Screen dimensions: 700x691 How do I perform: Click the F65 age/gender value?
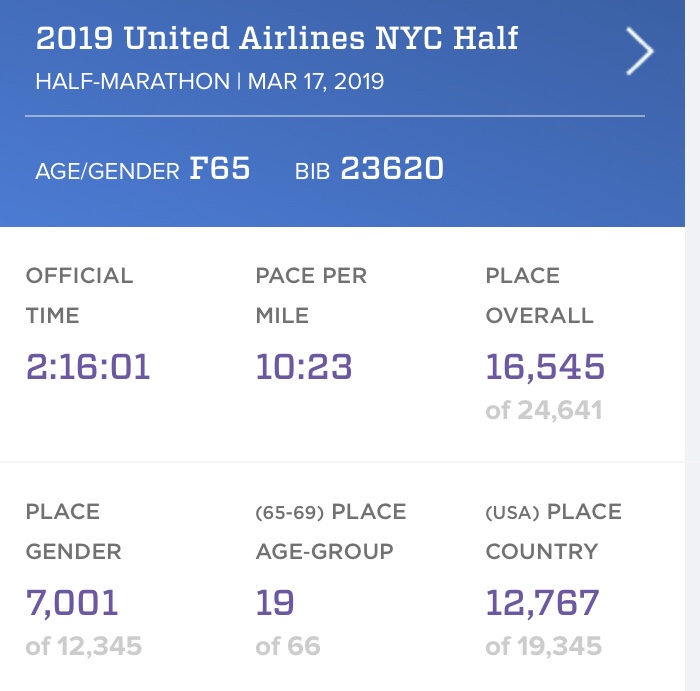tap(220, 169)
